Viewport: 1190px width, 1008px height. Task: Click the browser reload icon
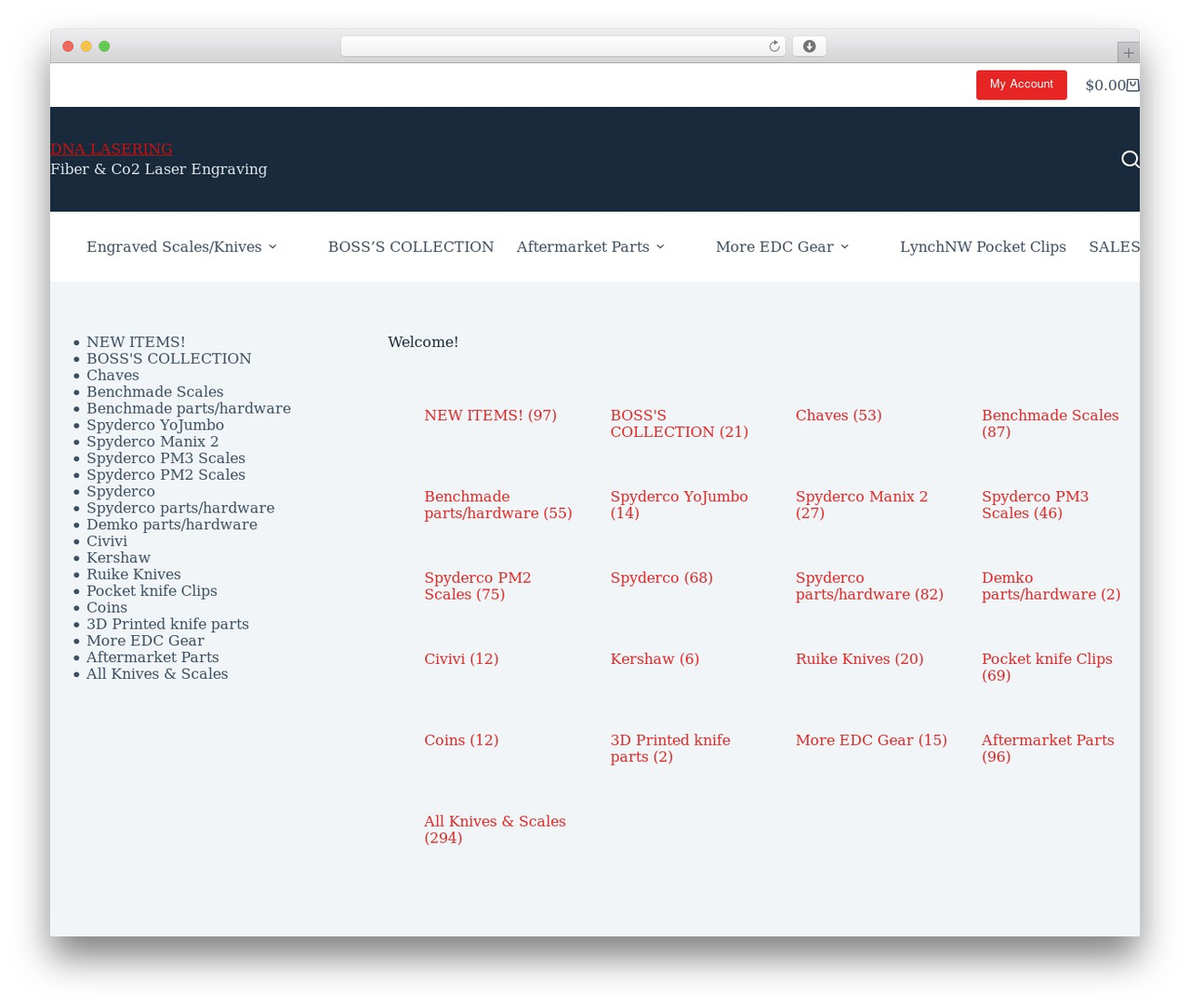(x=773, y=46)
